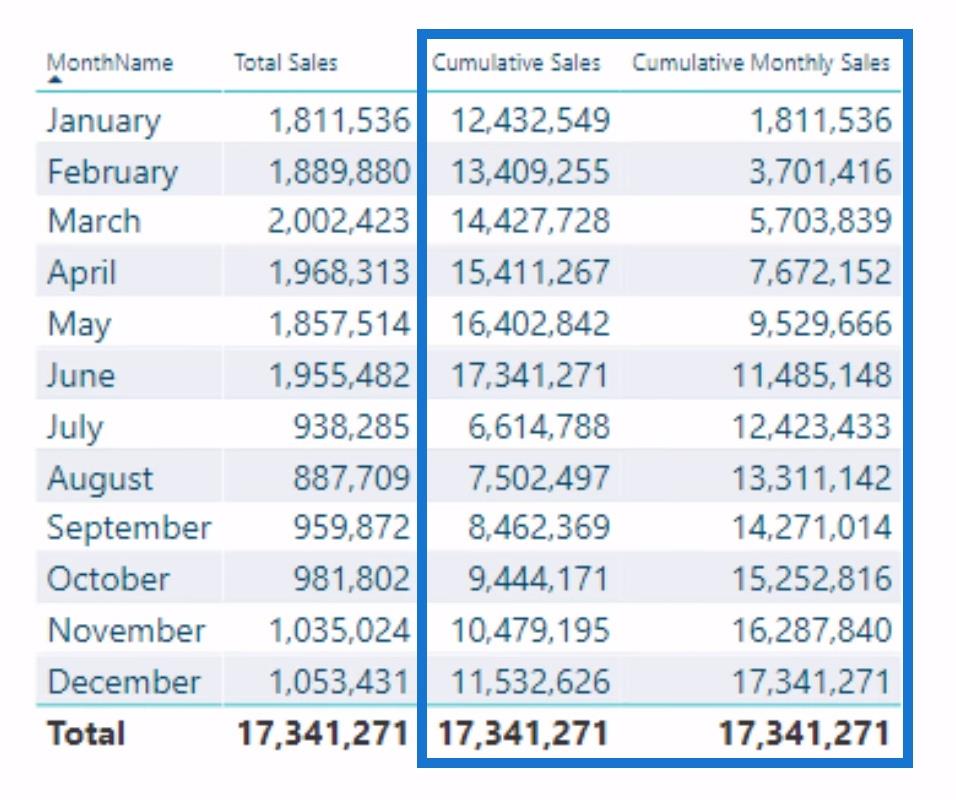Click the July Total Sales value 938,285
This screenshot has width=956, height=800.
click(x=352, y=427)
